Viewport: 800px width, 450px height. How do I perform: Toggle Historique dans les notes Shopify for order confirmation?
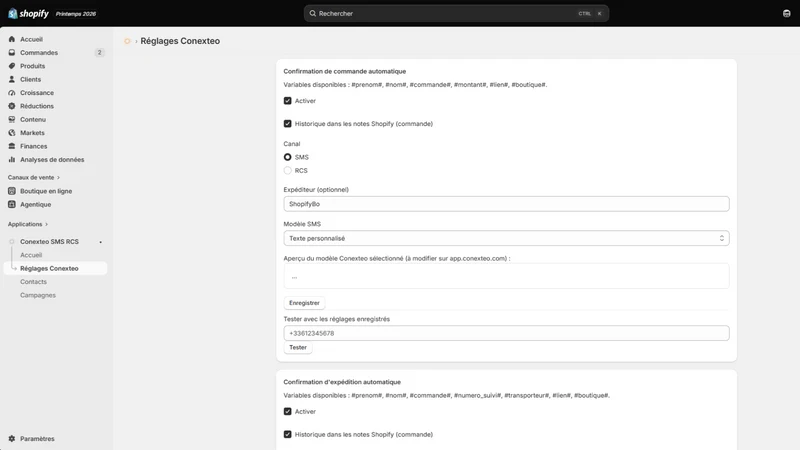click(x=288, y=123)
